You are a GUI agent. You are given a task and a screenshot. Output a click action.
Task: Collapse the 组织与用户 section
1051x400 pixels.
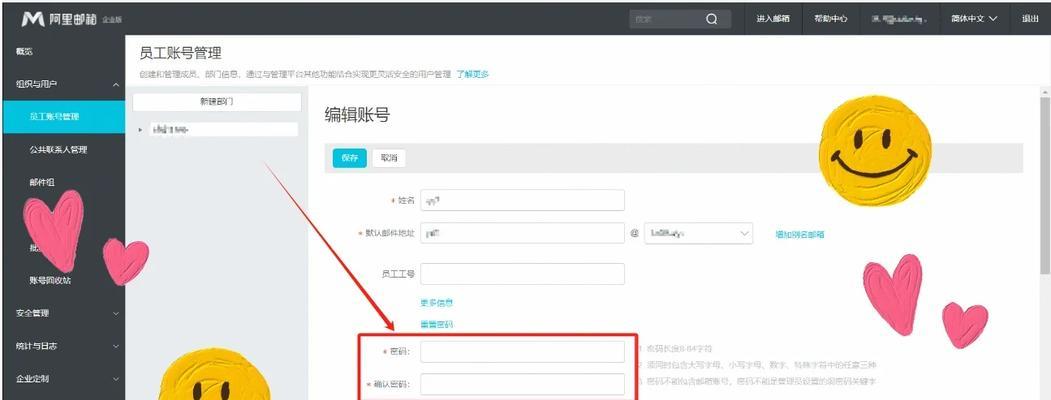[62, 84]
